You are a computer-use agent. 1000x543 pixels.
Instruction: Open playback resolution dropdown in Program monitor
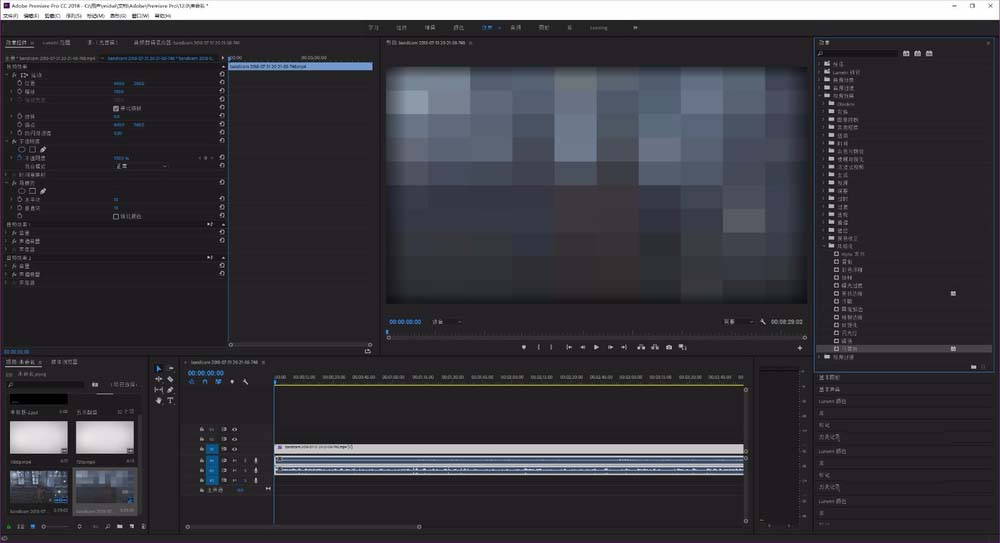[x=739, y=322]
